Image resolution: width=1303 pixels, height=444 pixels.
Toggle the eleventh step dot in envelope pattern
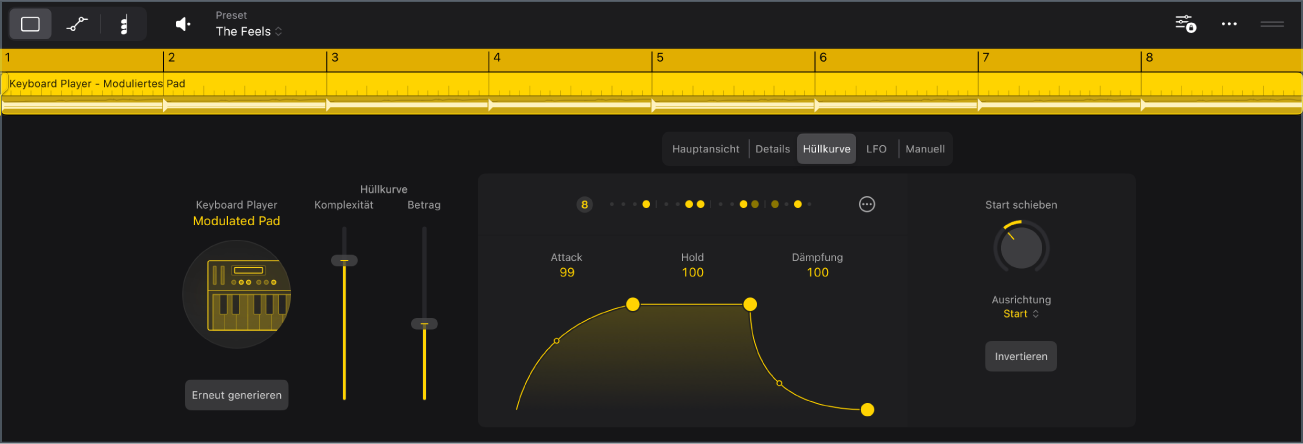[743, 204]
